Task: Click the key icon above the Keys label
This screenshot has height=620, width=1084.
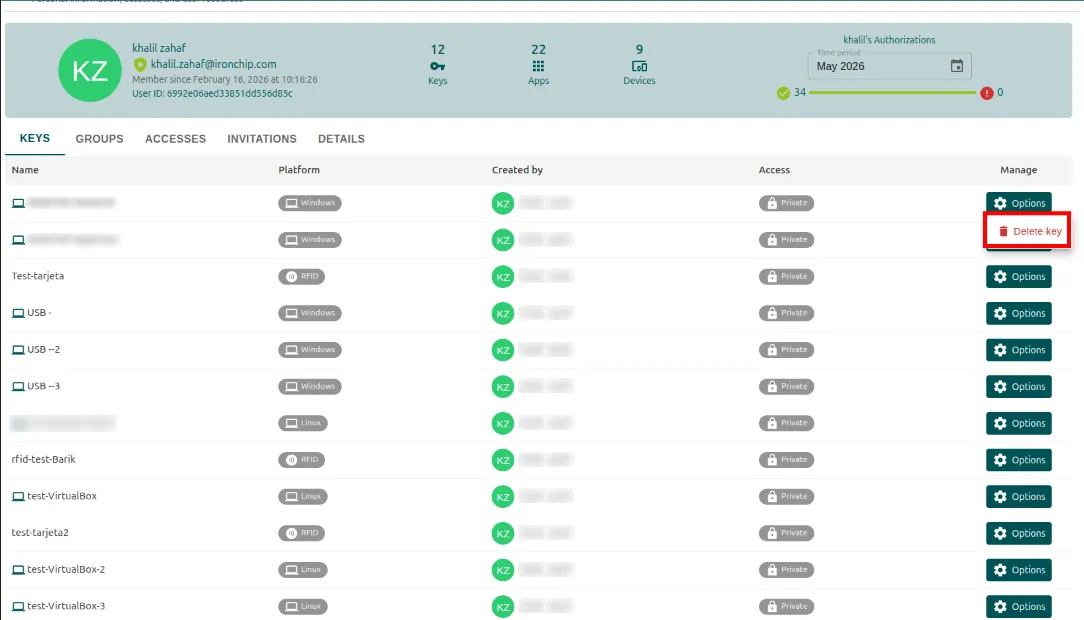Action: click(438, 66)
